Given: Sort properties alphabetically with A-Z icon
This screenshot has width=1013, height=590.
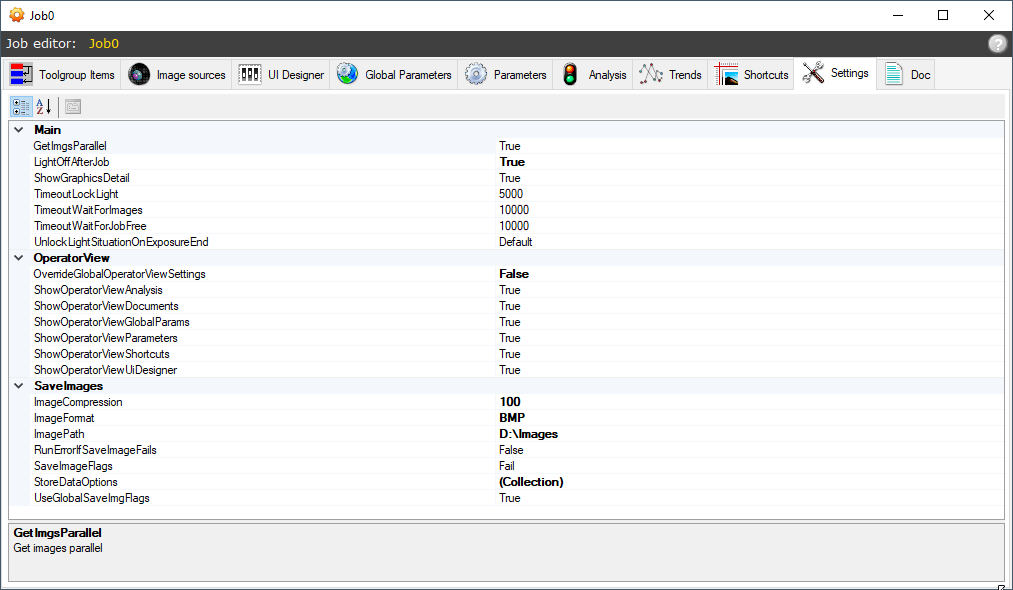Looking at the screenshot, I should [x=44, y=107].
